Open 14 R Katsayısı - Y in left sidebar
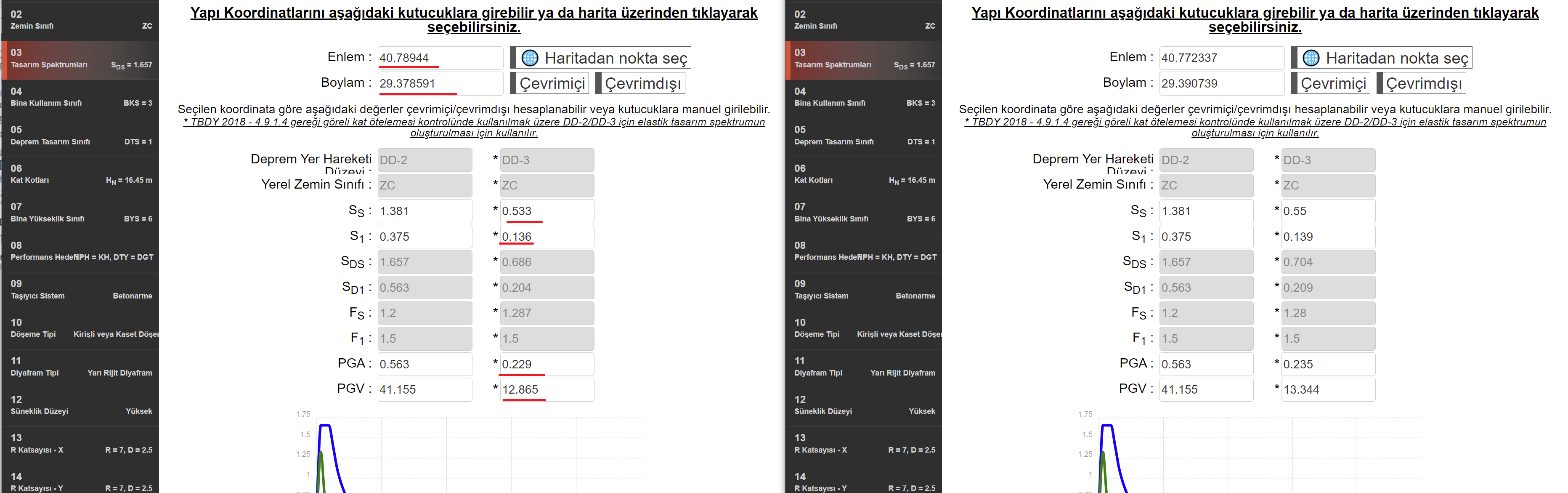This screenshot has height=493, width=1568. click(80, 480)
